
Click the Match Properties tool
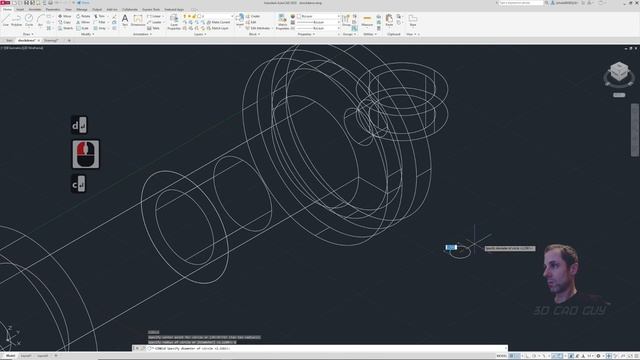point(282,22)
